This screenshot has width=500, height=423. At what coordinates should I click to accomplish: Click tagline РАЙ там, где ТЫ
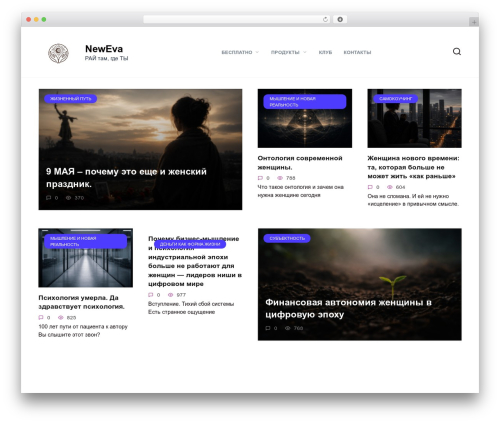pyautogui.click(x=106, y=58)
